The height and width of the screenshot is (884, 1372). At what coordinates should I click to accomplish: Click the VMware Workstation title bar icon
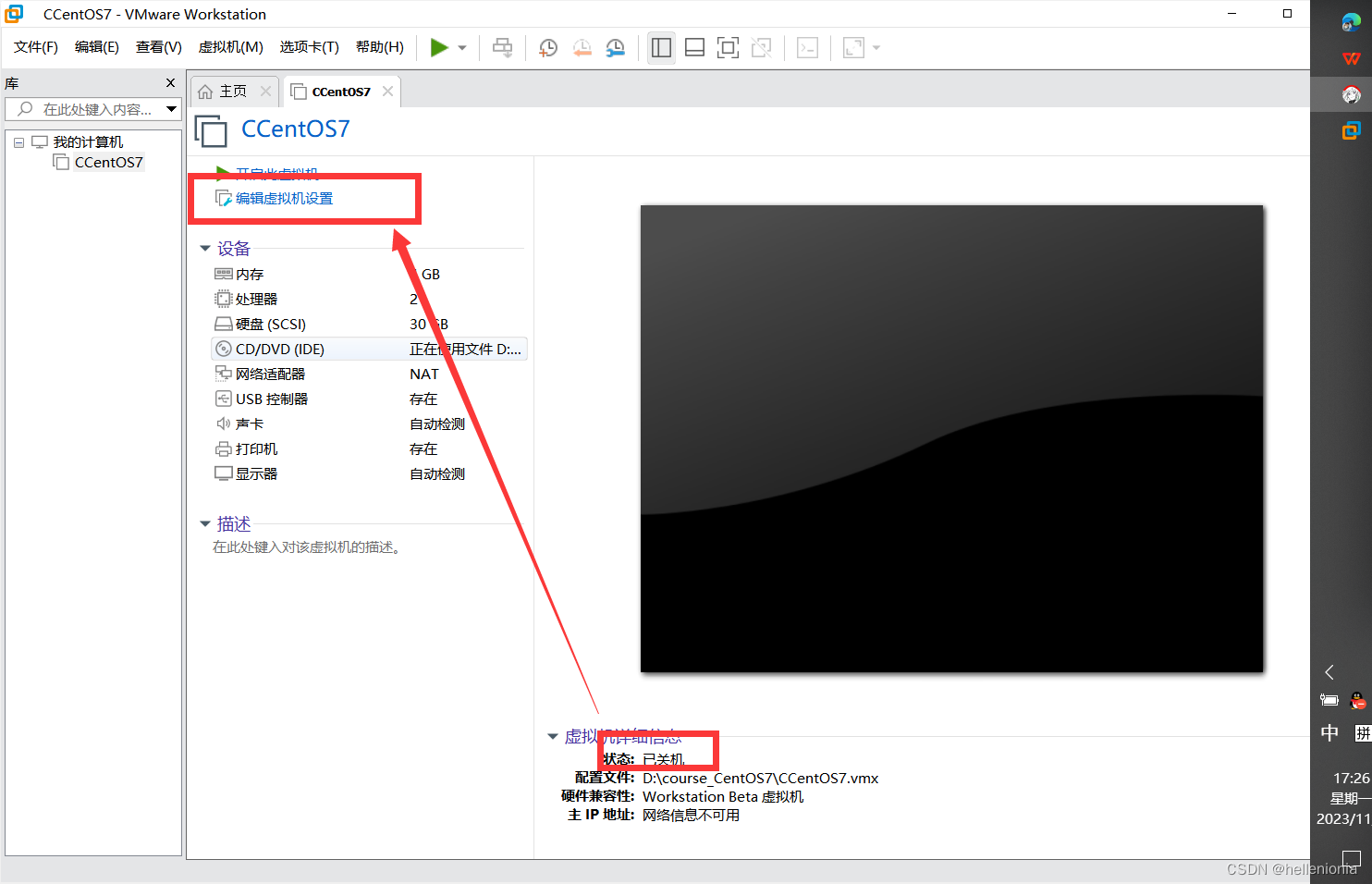(x=14, y=14)
